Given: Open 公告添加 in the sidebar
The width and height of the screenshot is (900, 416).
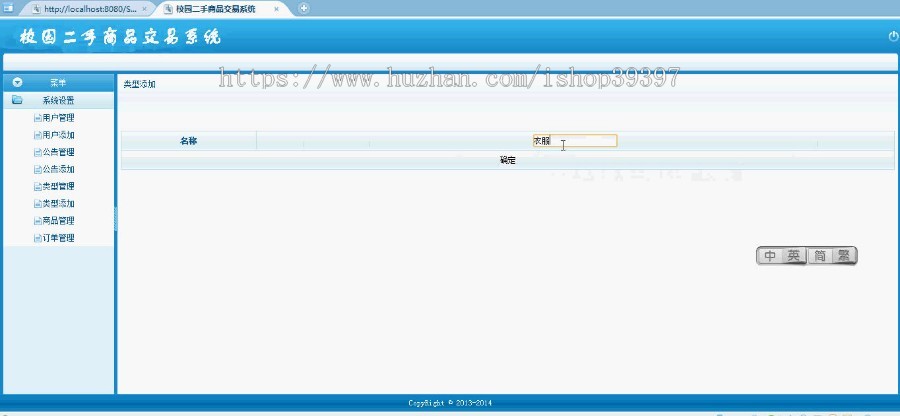Looking at the screenshot, I should (x=58, y=169).
